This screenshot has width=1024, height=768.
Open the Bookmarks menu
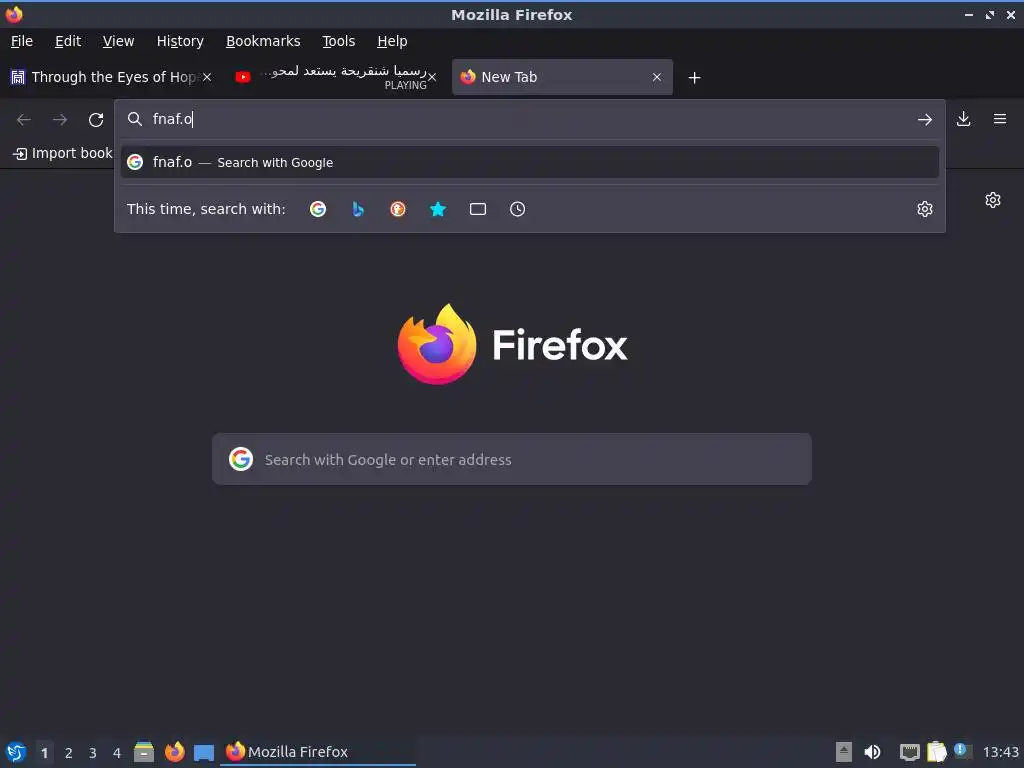(263, 41)
